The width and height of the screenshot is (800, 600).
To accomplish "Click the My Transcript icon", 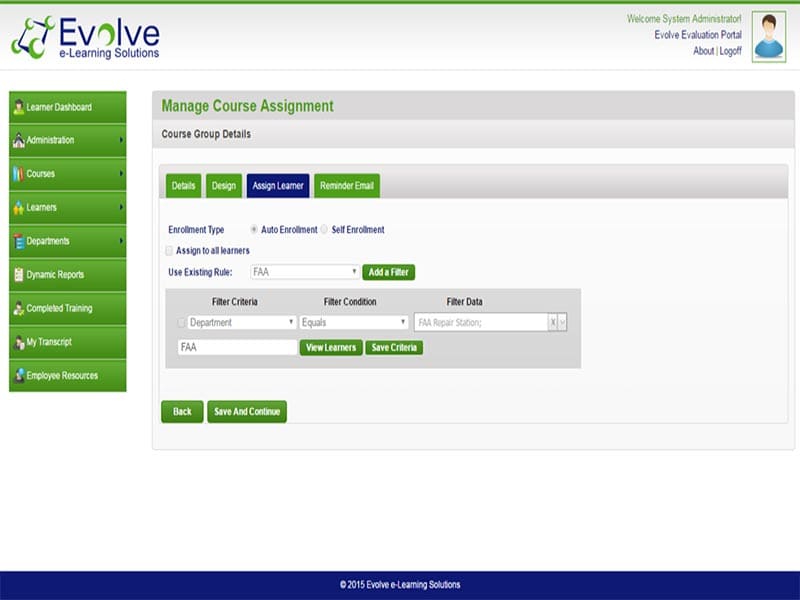I will 18,342.
